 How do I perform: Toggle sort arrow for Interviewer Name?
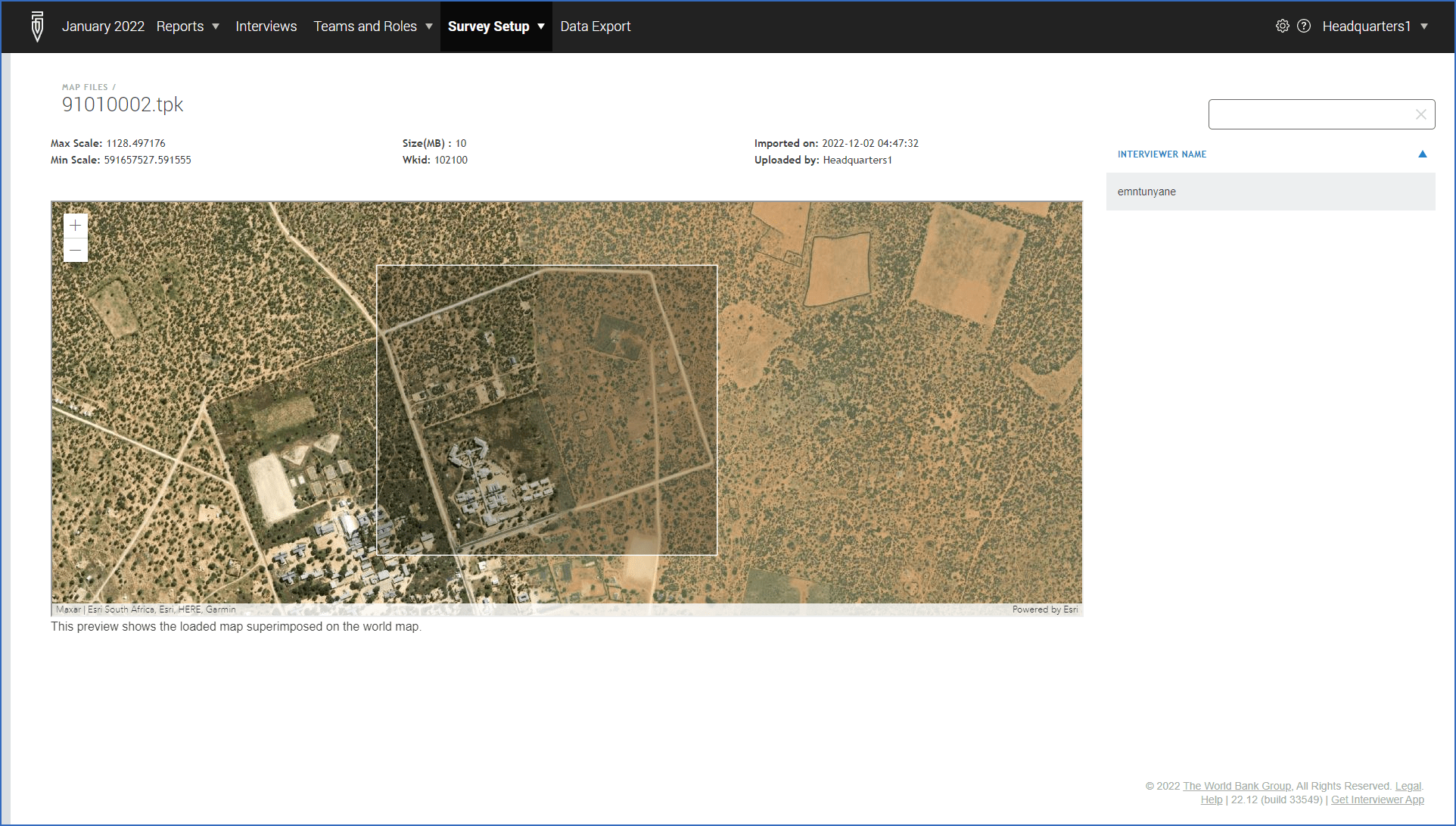(1422, 154)
